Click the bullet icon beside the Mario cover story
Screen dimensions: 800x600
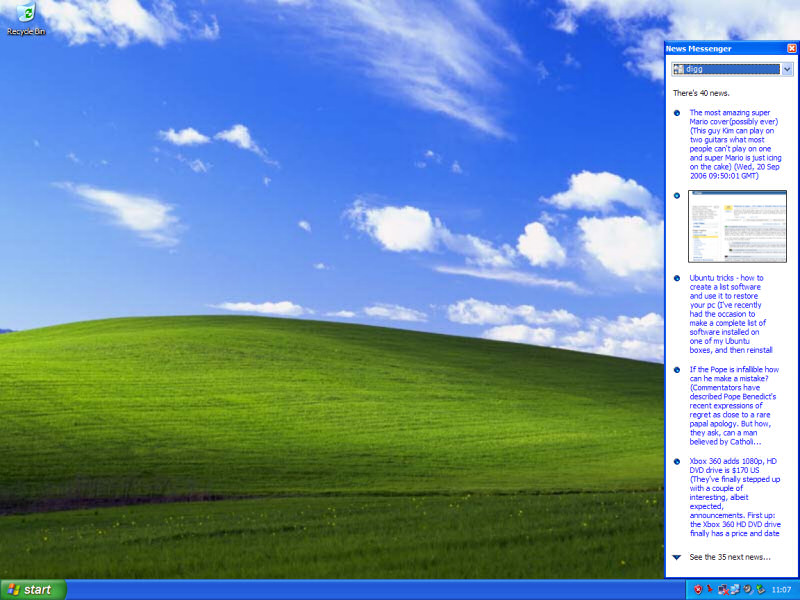pos(677,113)
